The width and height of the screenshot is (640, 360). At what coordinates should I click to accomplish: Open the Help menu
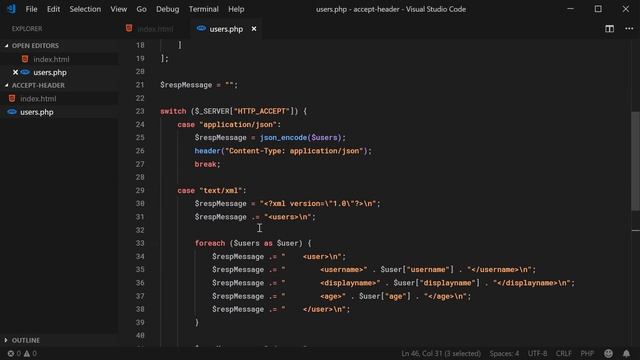click(x=236, y=9)
